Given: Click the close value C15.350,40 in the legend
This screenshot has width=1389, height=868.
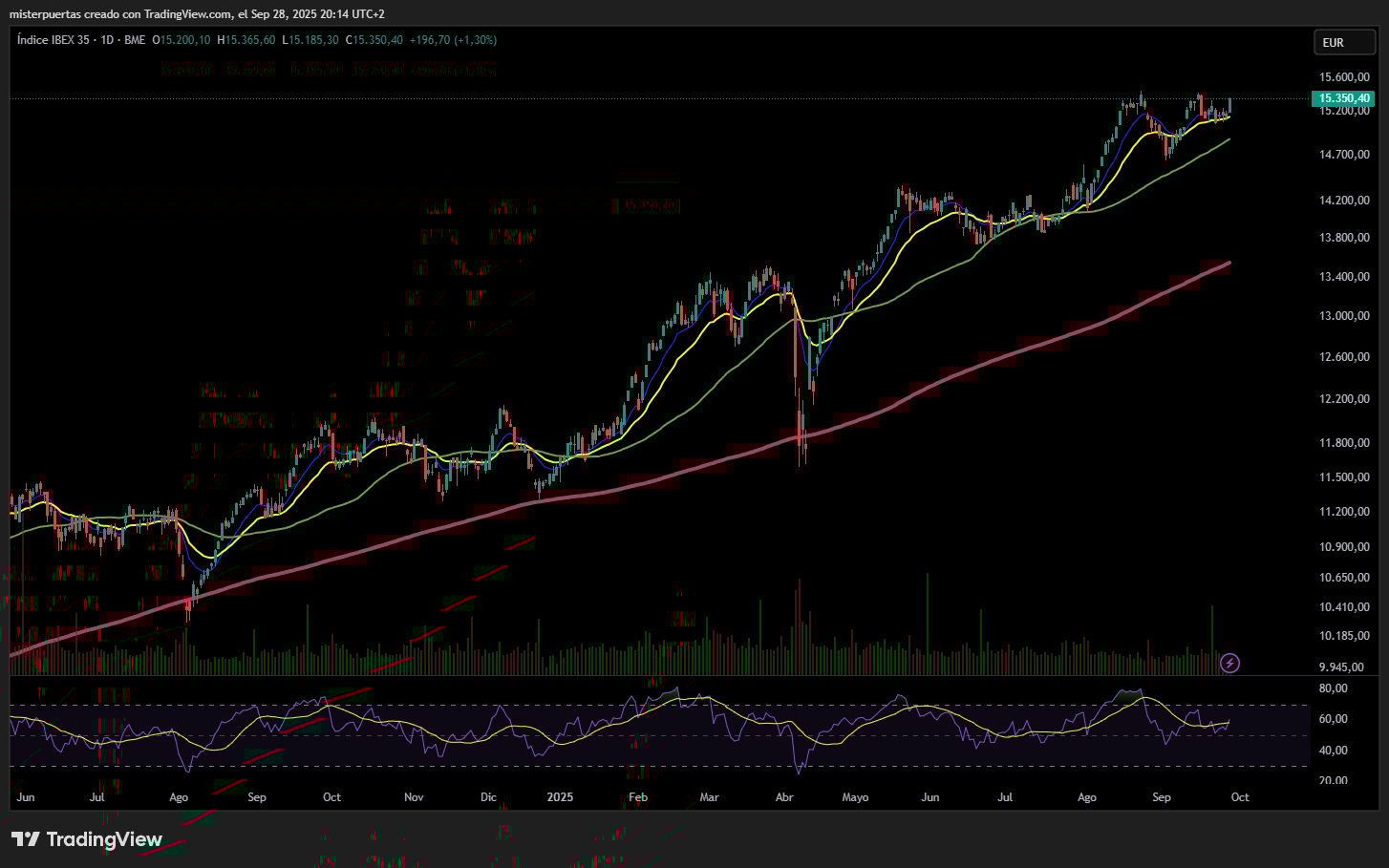Looking at the screenshot, I should tap(374, 40).
